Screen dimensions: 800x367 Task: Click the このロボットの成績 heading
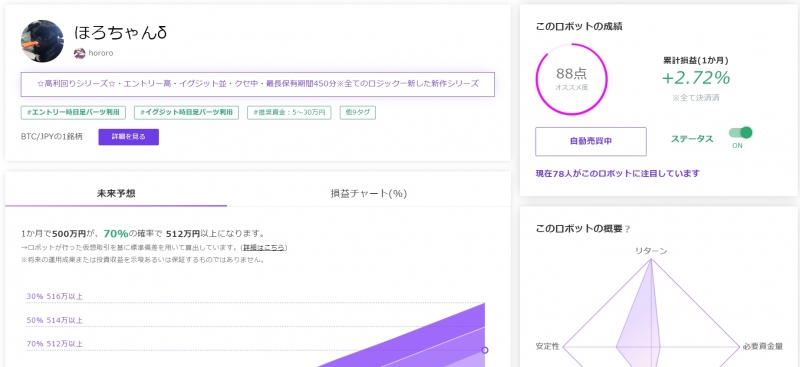click(579, 27)
